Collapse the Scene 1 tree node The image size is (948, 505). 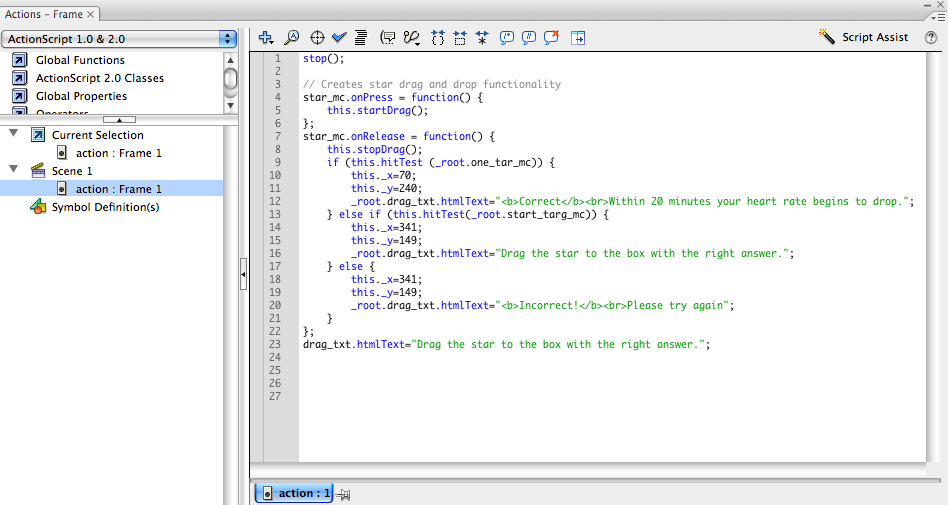[13, 169]
